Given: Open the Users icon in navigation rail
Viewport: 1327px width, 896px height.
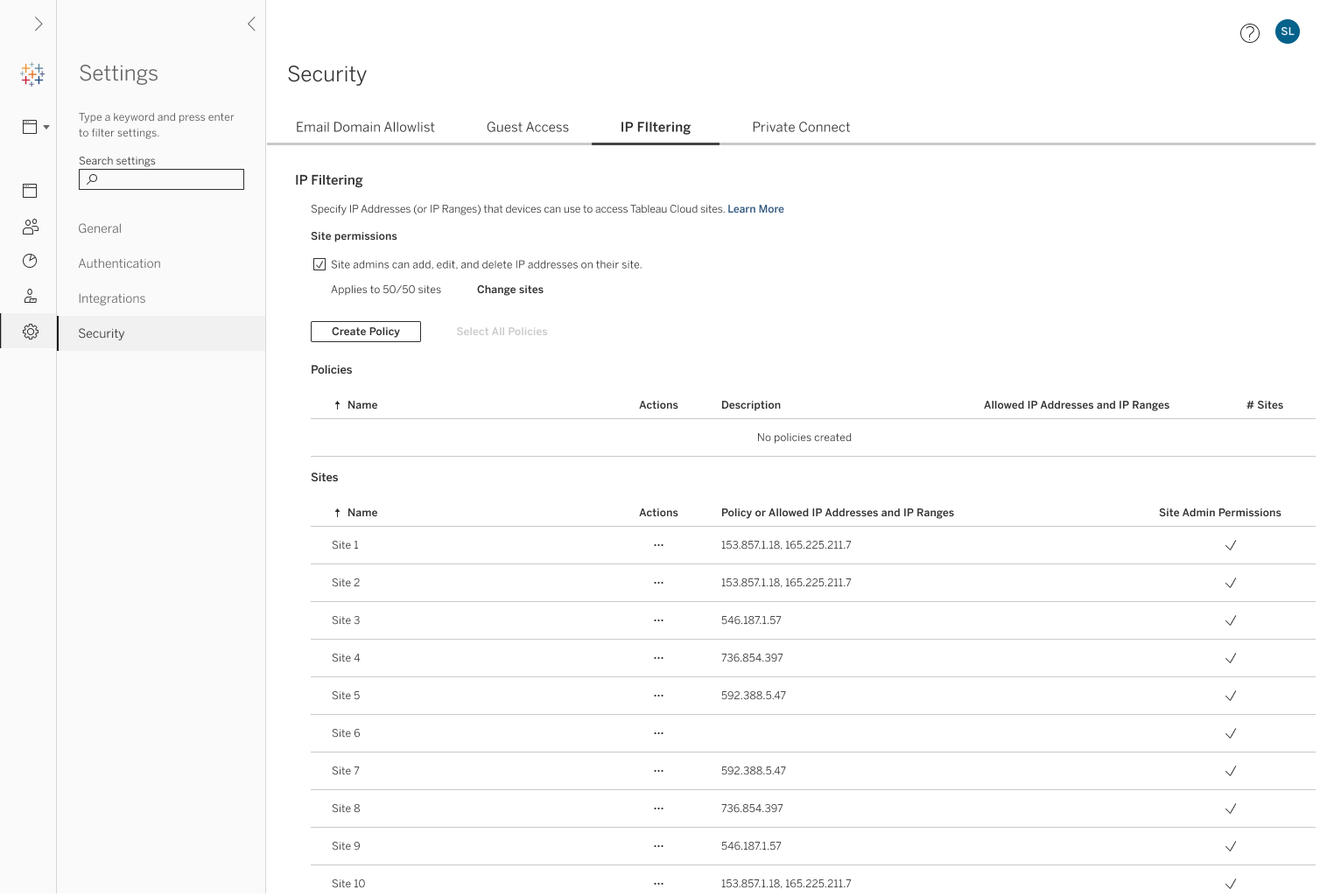Looking at the screenshot, I should point(30,227).
